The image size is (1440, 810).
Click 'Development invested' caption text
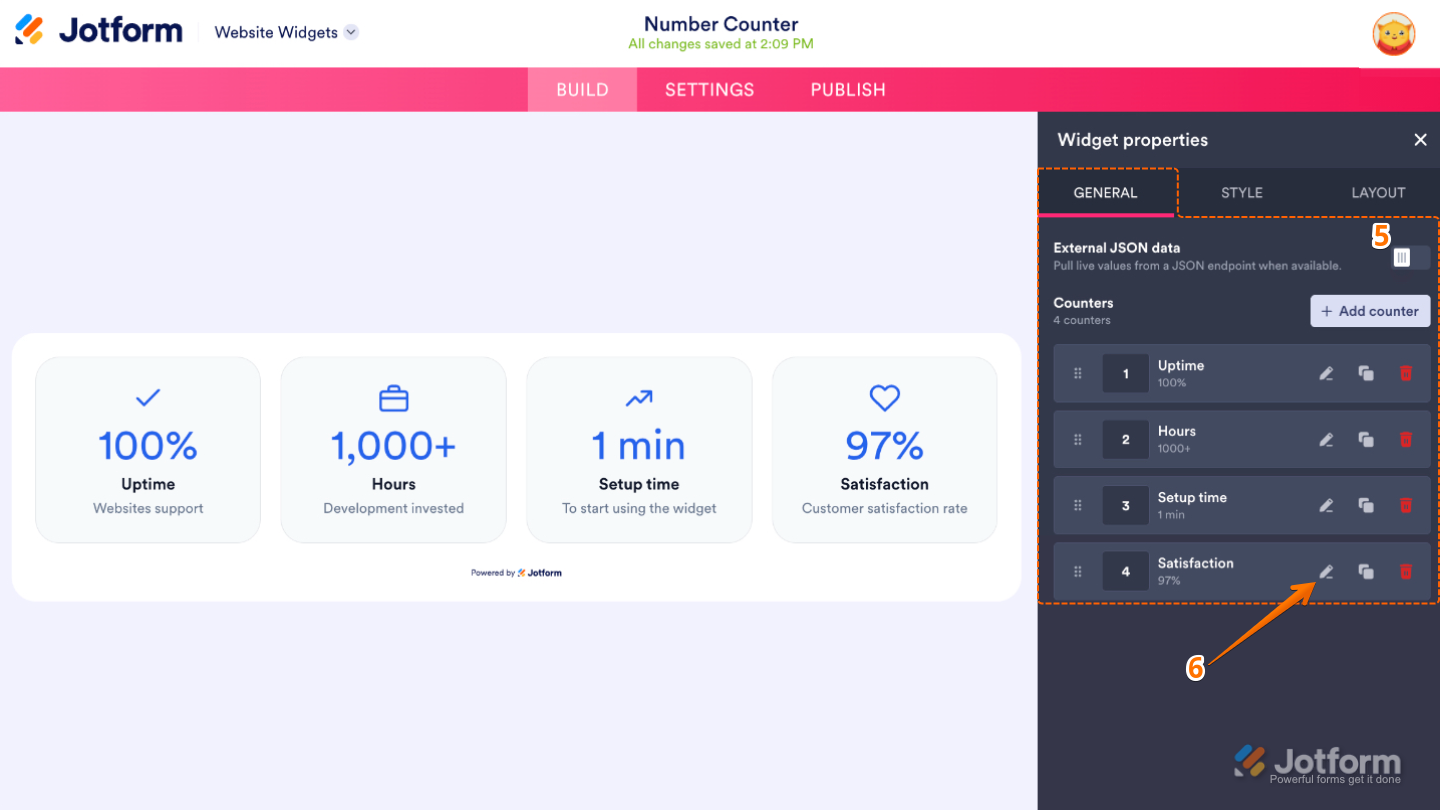[x=394, y=508]
